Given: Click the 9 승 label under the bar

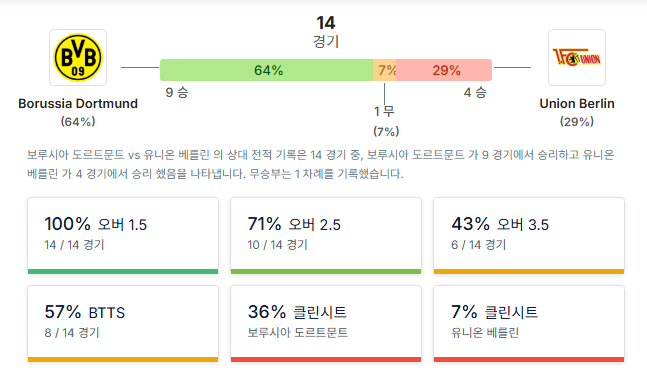Looking at the screenshot, I should click(x=177, y=92).
